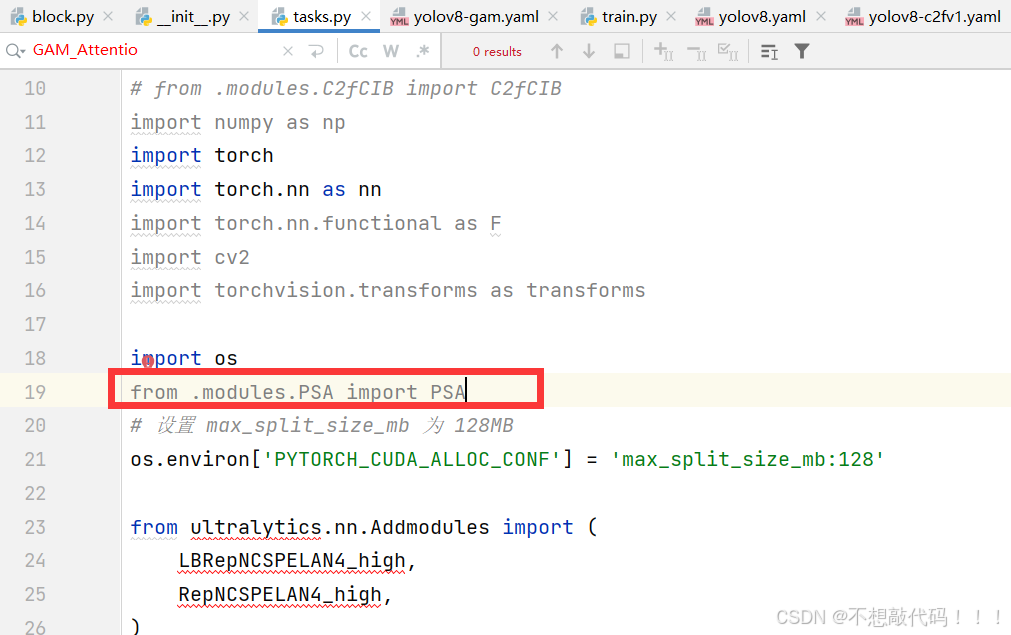This screenshot has width=1011, height=635.
Task: Click the checkmark select-all occurrences icon
Action: (728, 51)
